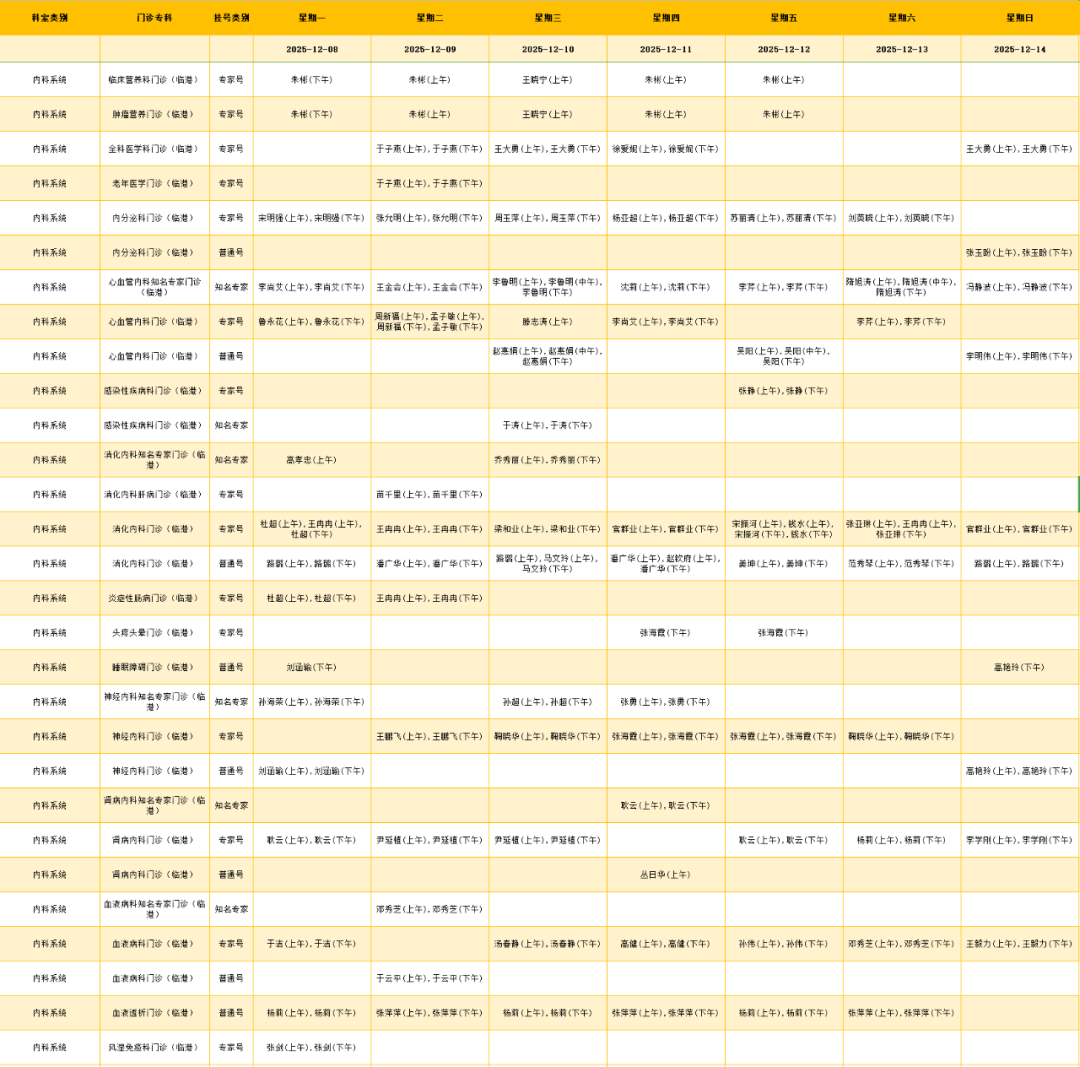This screenshot has width=1080, height=1067.
Task: Select the 门诊专科 column header
Action: pyautogui.click(x=154, y=18)
